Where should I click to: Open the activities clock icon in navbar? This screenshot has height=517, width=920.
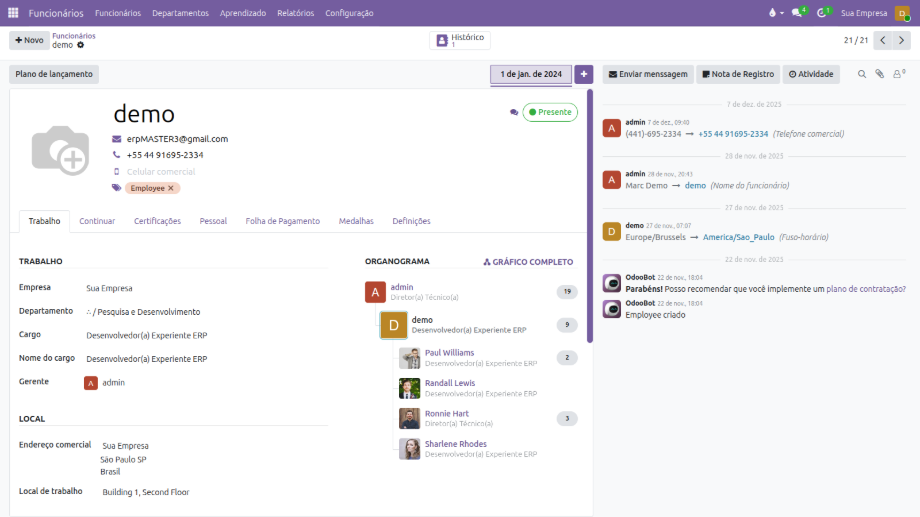824,13
